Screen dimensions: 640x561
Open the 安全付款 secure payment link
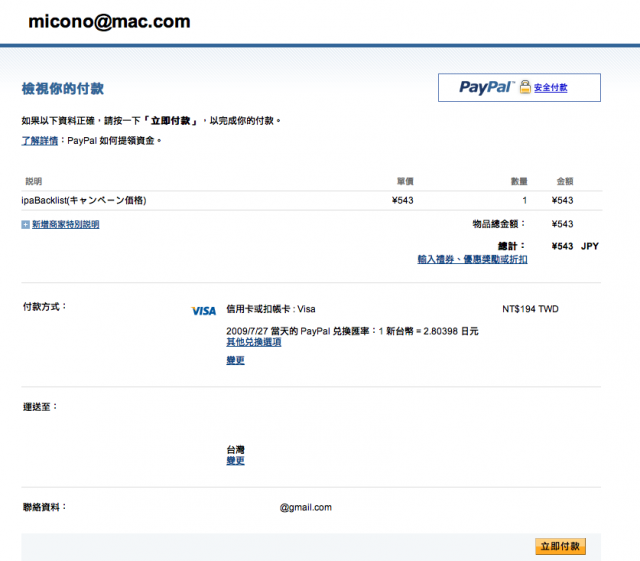[551, 87]
